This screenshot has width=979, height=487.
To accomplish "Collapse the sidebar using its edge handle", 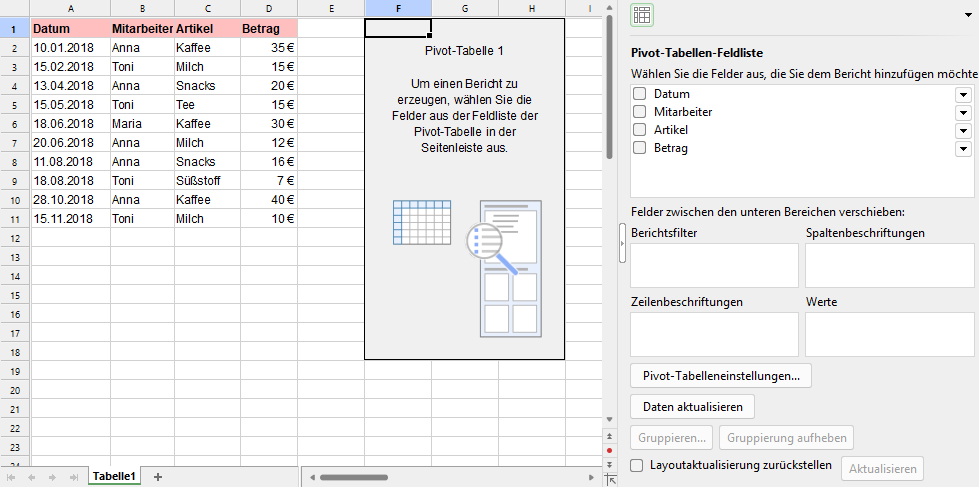I will tap(622, 242).
